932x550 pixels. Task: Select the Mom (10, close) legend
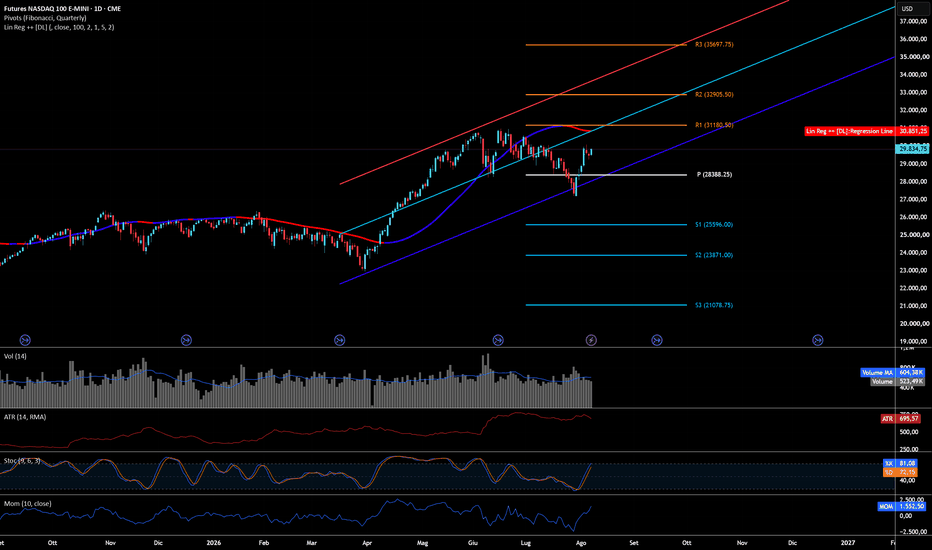(27, 504)
